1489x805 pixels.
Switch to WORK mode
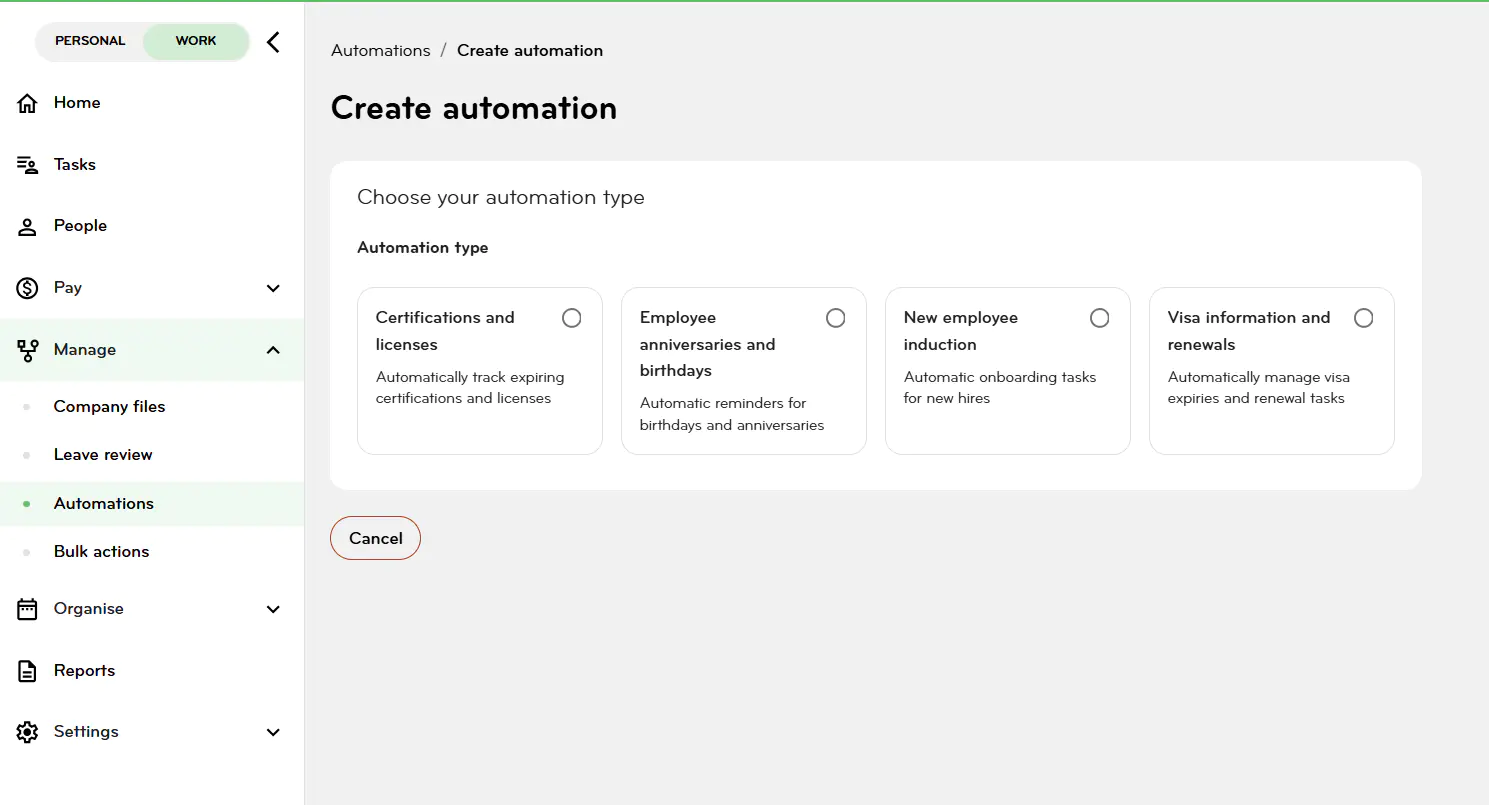pyautogui.click(x=196, y=41)
